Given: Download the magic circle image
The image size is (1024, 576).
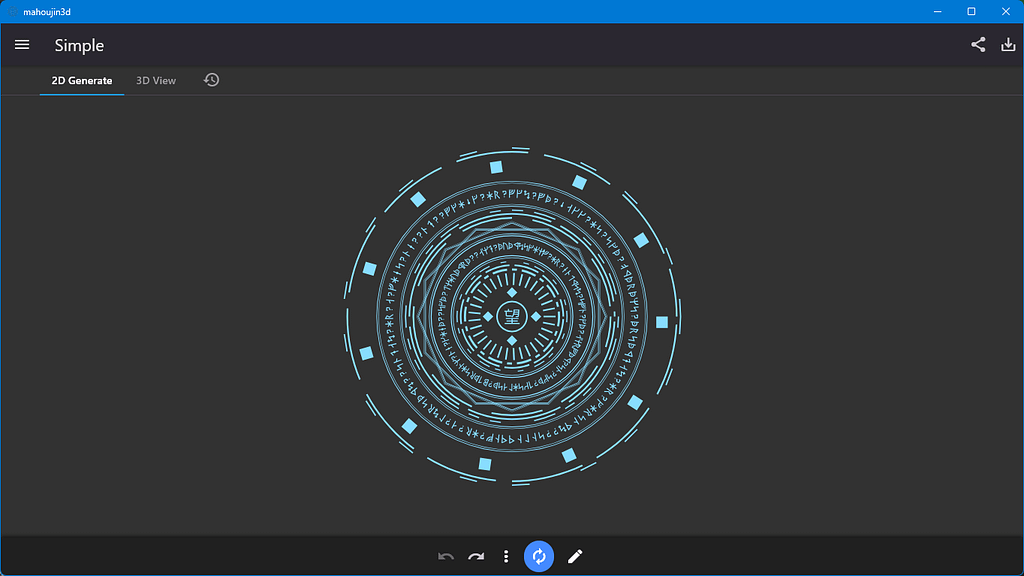Looking at the screenshot, I should pos(1008,44).
